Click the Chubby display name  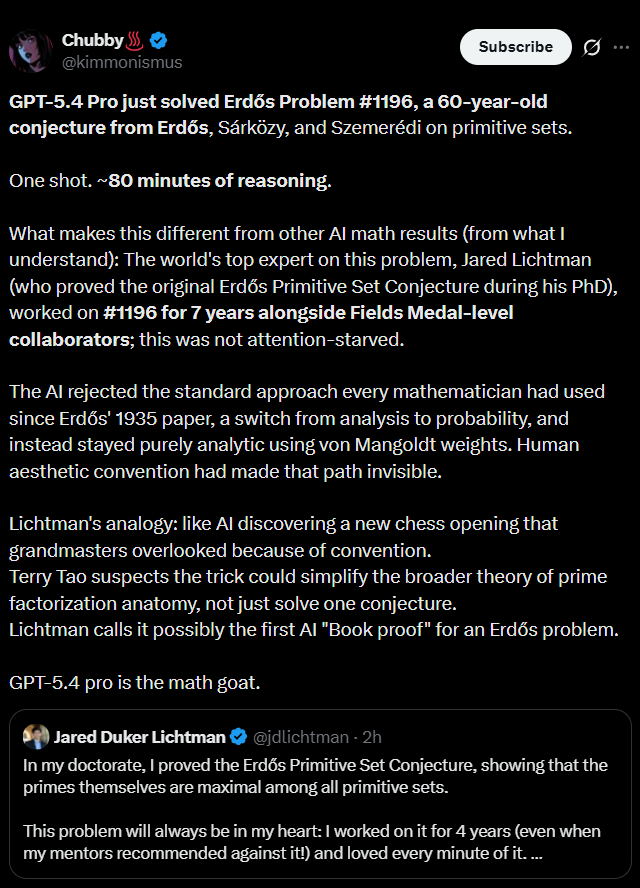[92, 41]
